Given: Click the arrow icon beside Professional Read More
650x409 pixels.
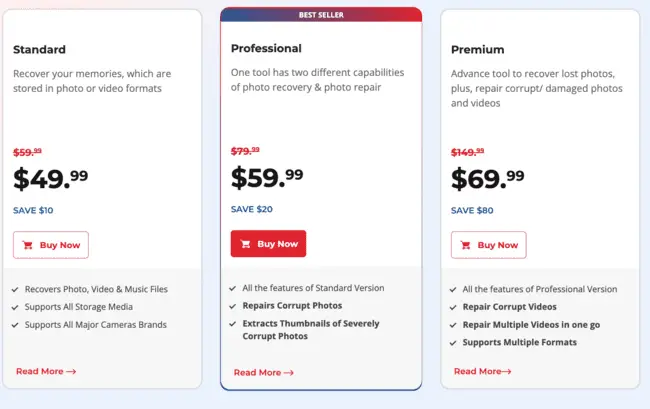Looking at the screenshot, I should click(x=289, y=373).
